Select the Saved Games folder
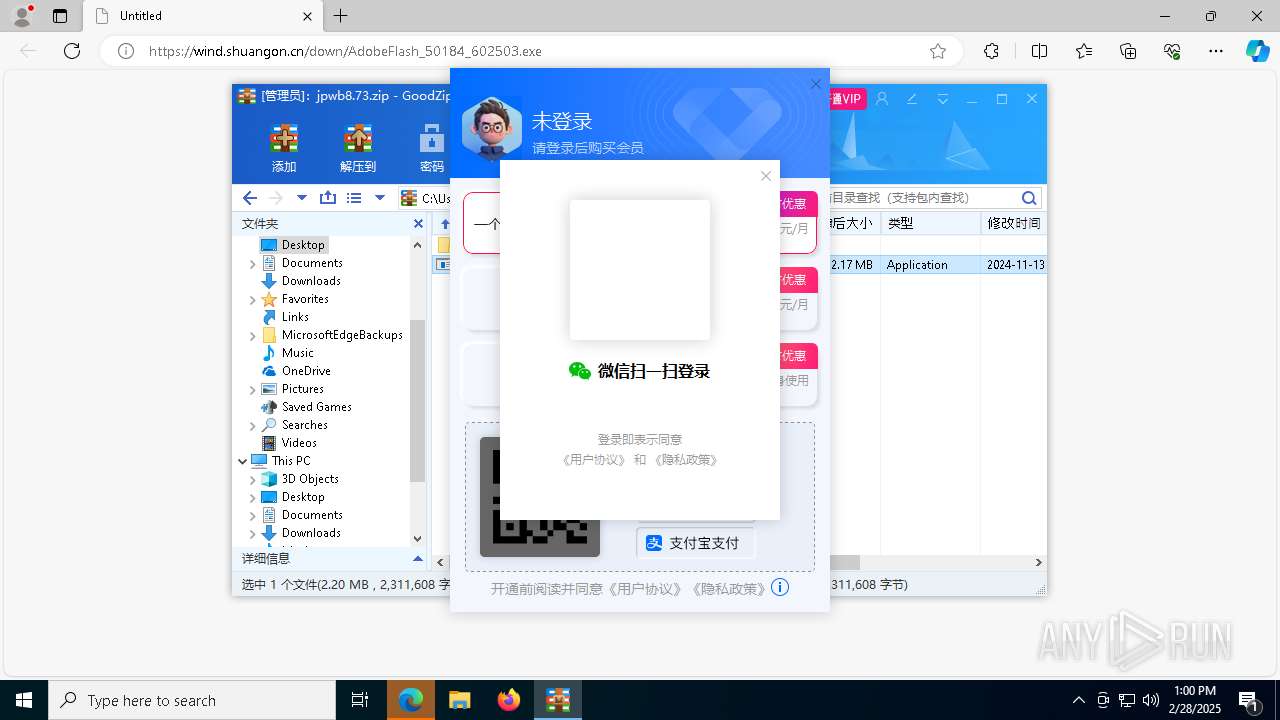1280x720 pixels. [x=316, y=407]
